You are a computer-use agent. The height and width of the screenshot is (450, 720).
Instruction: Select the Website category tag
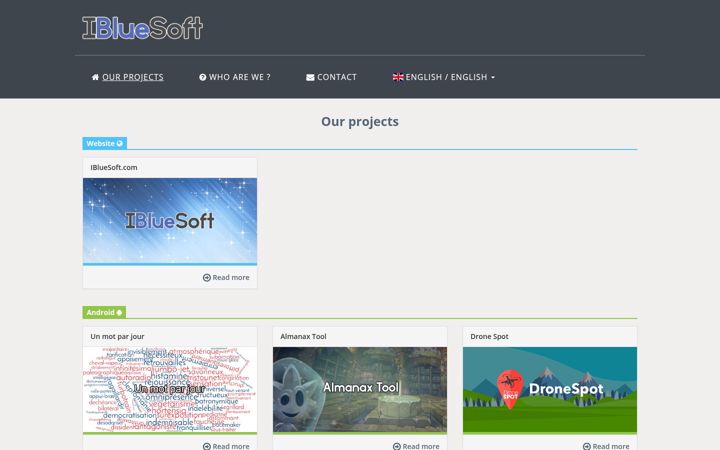(x=105, y=143)
